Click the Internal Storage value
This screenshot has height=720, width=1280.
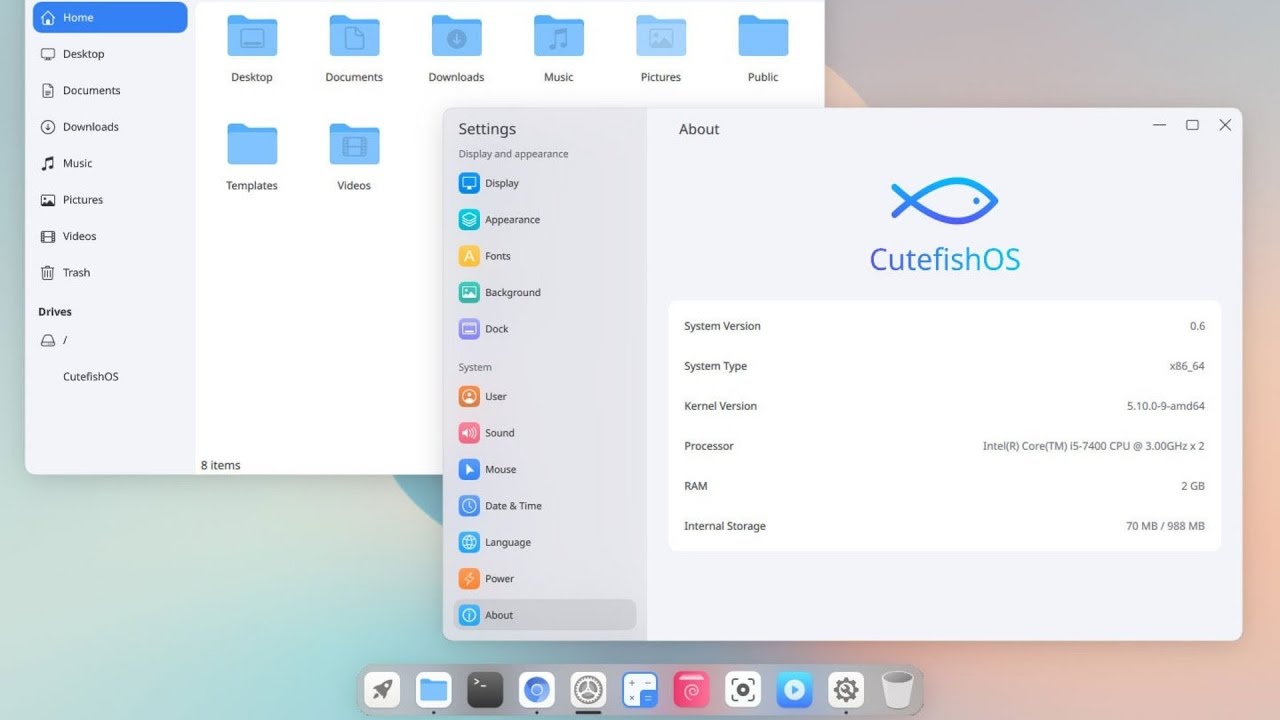tap(1165, 526)
